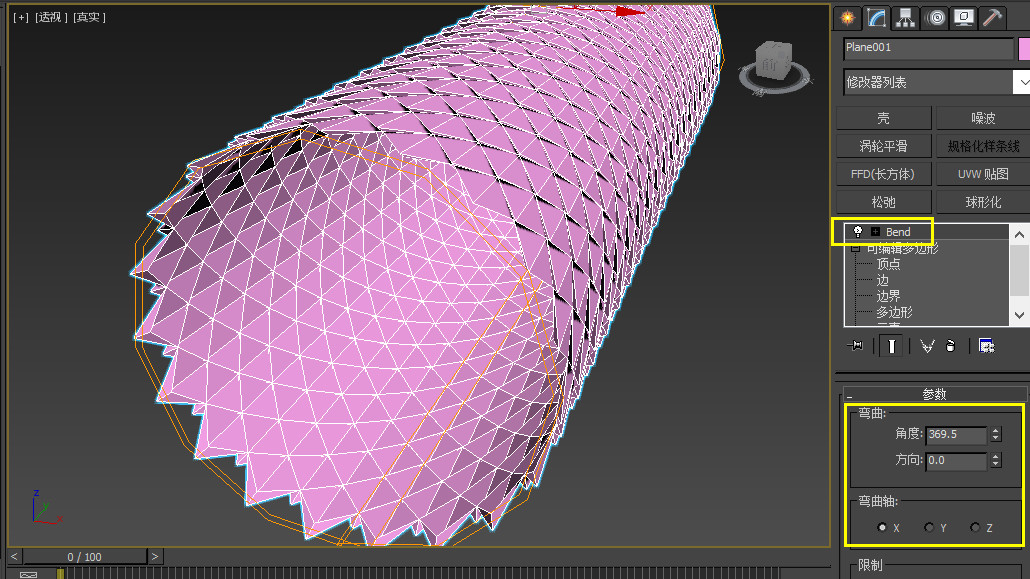This screenshot has width=1030, height=579.
Task: Open the Utilities hammer tab
Action: (x=993, y=18)
